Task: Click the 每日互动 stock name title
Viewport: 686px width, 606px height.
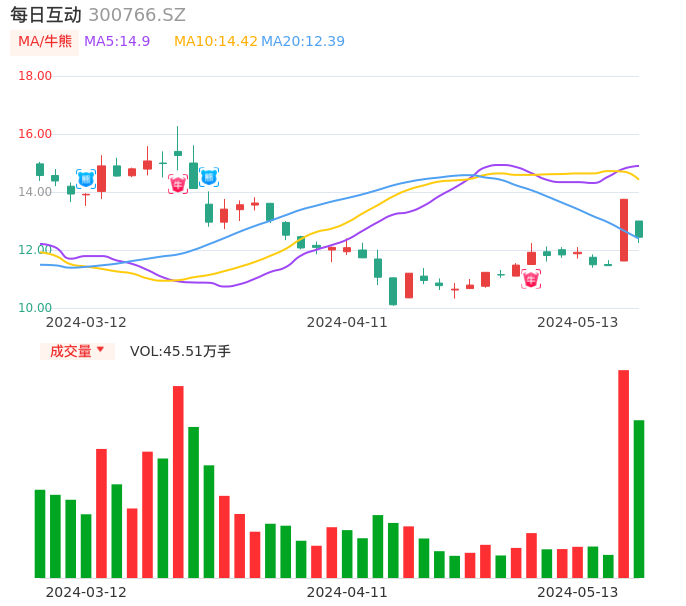Action: [x=46, y=14]
